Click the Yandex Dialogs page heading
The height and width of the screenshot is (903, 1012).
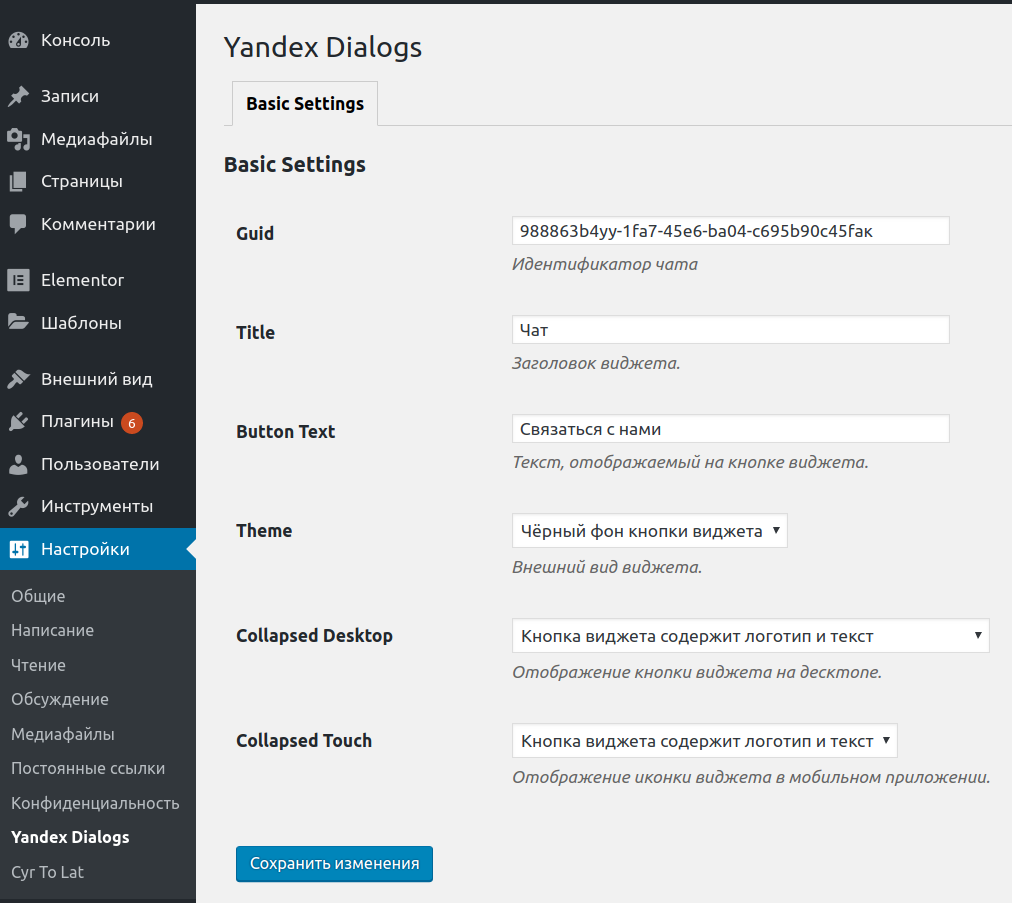(323, 48)
